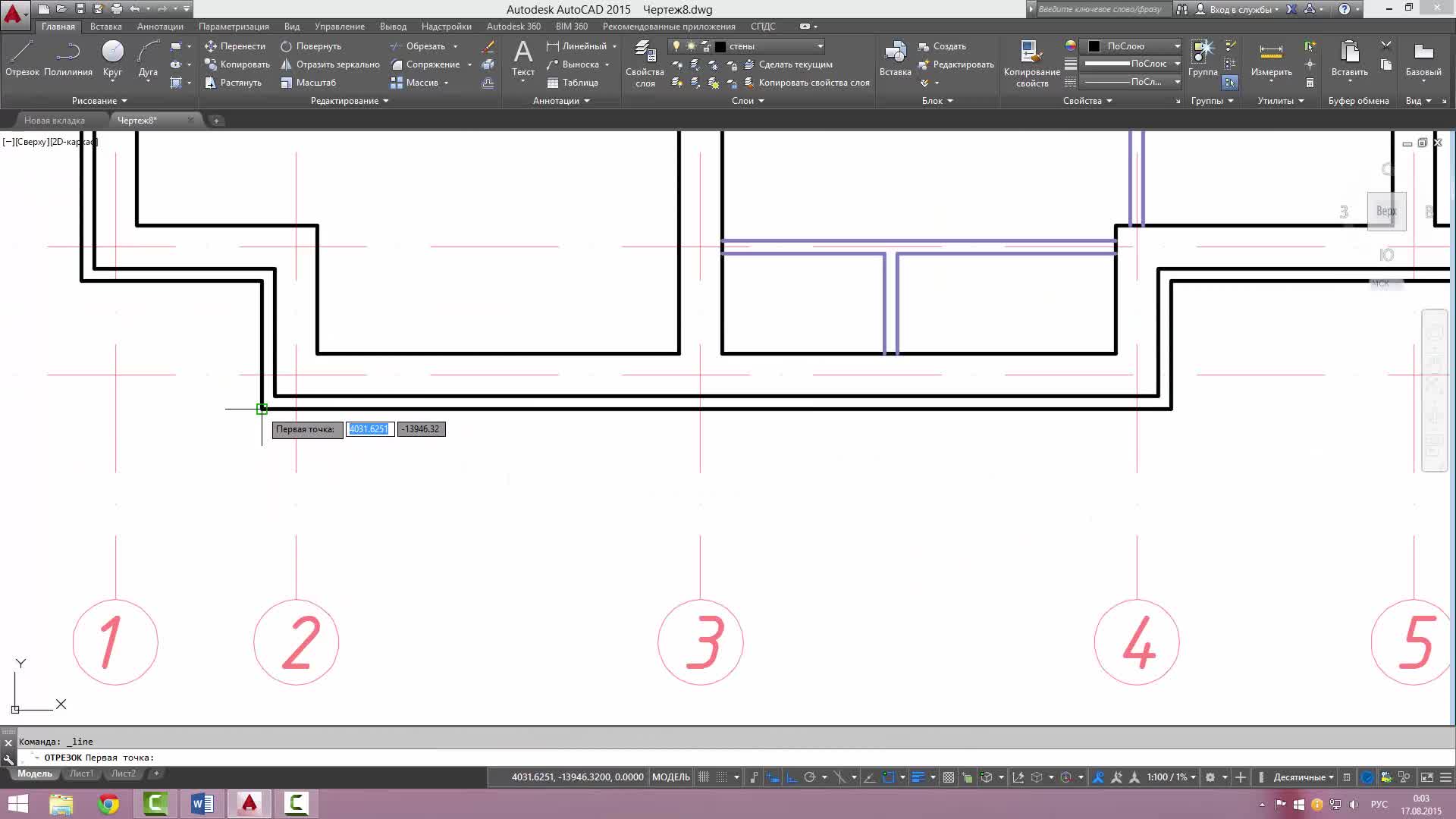Screen dimensions: 1456x819
Task: Click the Вставить paste icon
Action: click(1349, 59)
